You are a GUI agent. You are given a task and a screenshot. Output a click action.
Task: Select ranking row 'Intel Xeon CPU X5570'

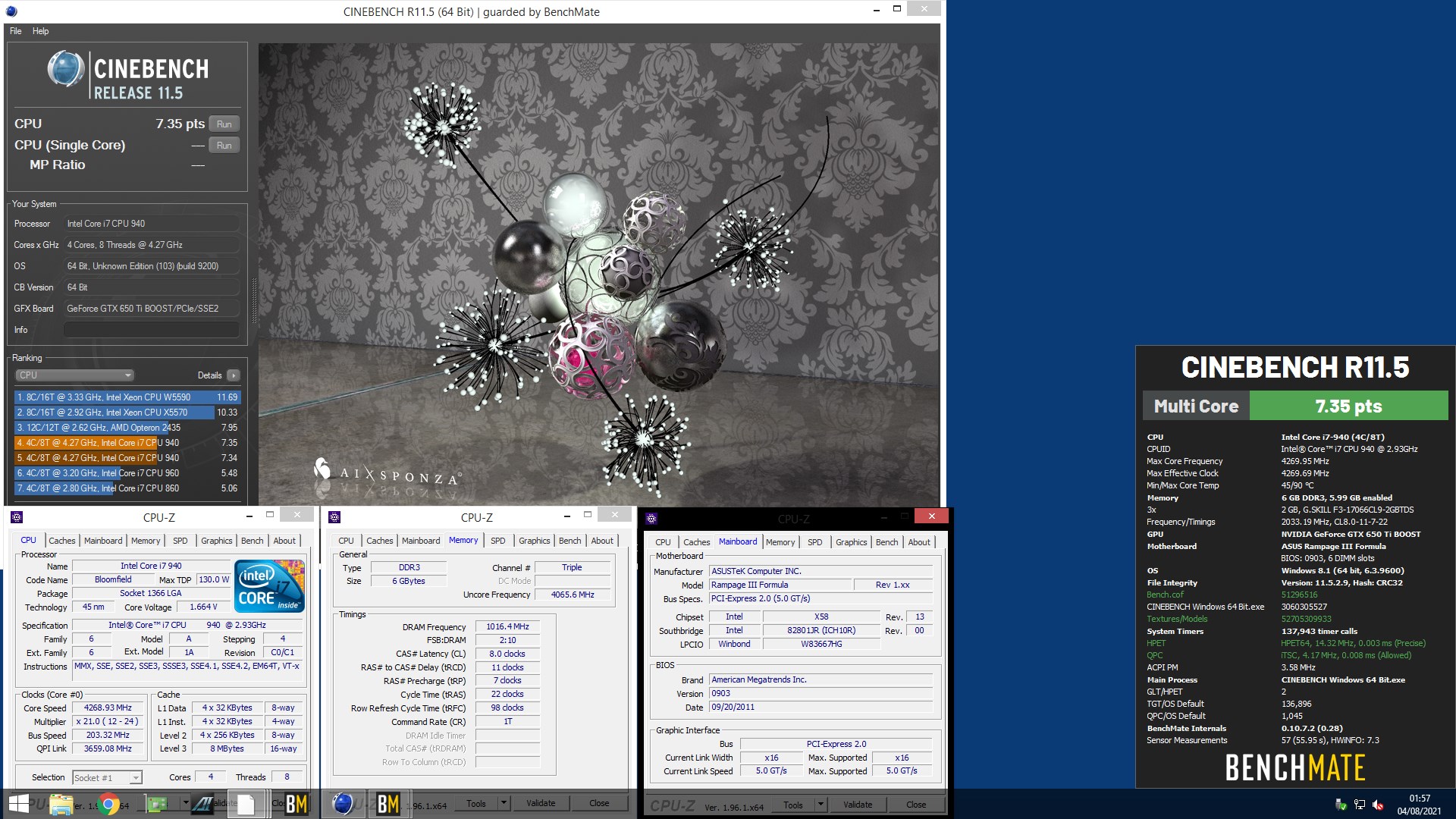(x=127, y=413)
